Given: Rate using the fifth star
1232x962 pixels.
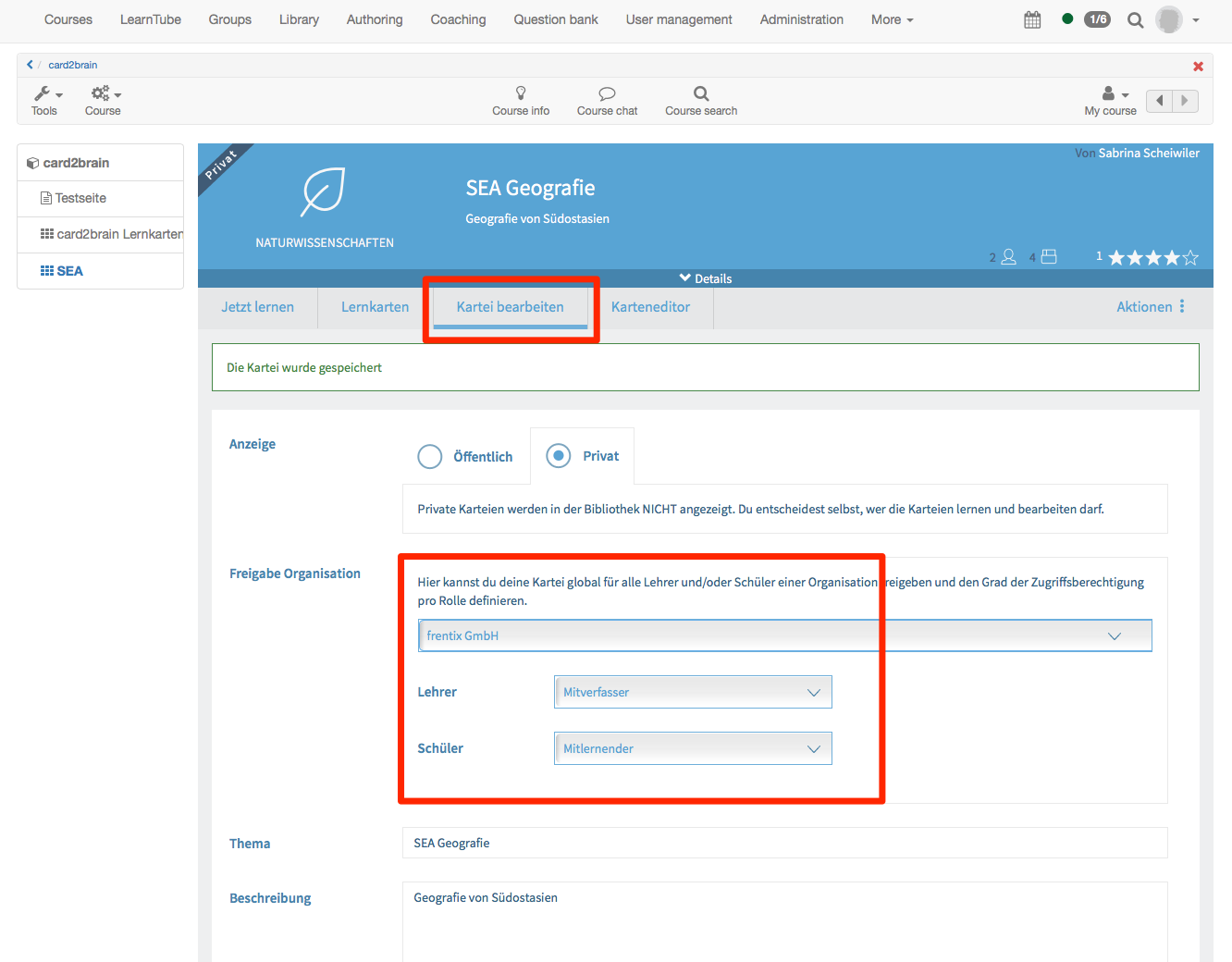Looking at the screenshot, I should (x=1190, y=258).
